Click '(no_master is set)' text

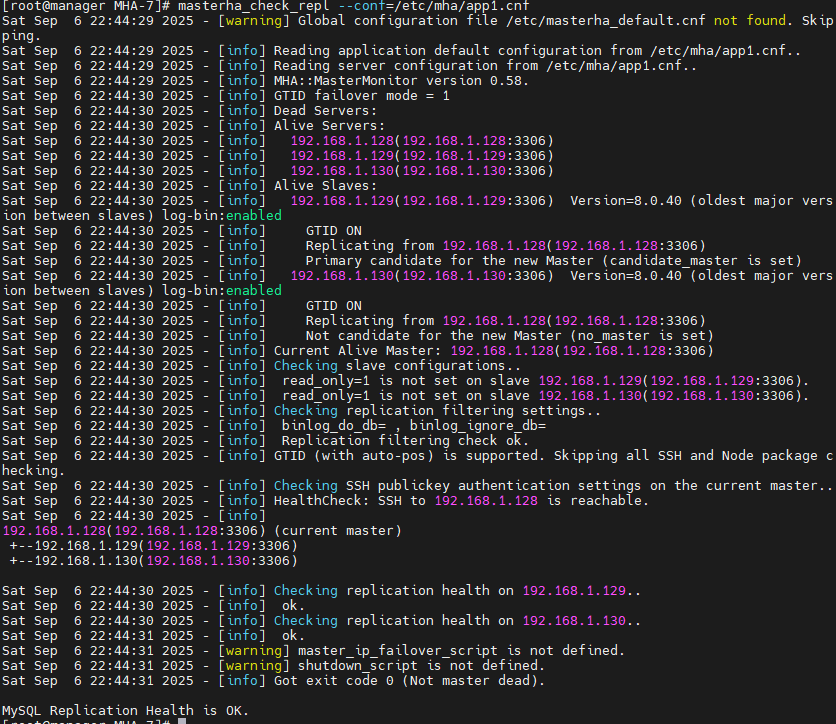[641, 335]
